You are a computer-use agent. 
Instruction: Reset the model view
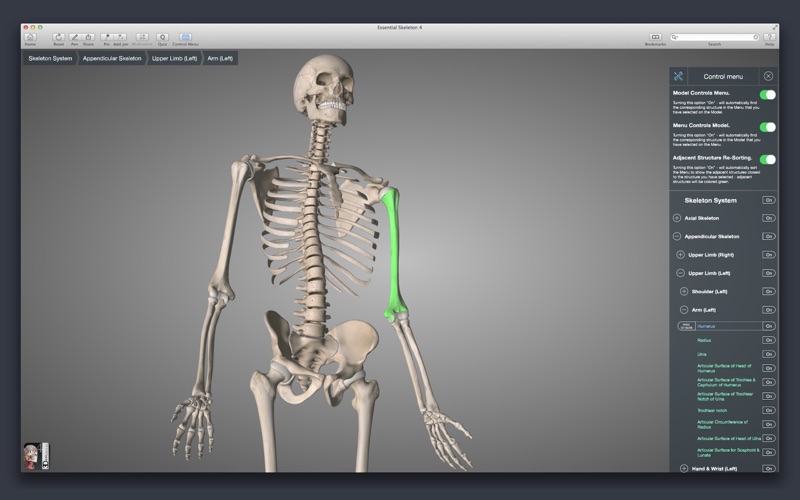point(58,37)
